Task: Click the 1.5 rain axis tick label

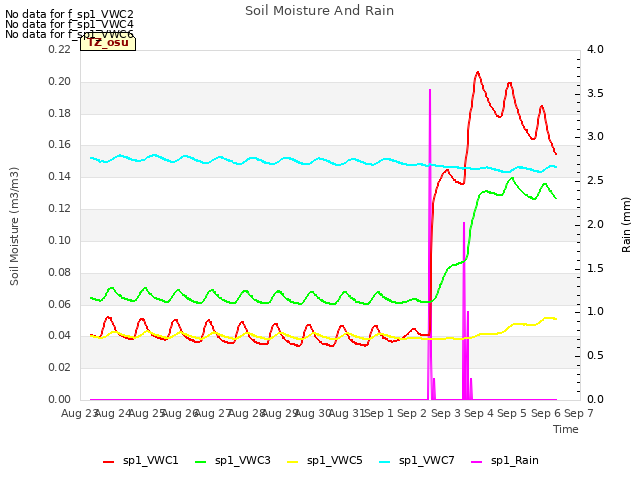Action: click(x=595, y=269)
